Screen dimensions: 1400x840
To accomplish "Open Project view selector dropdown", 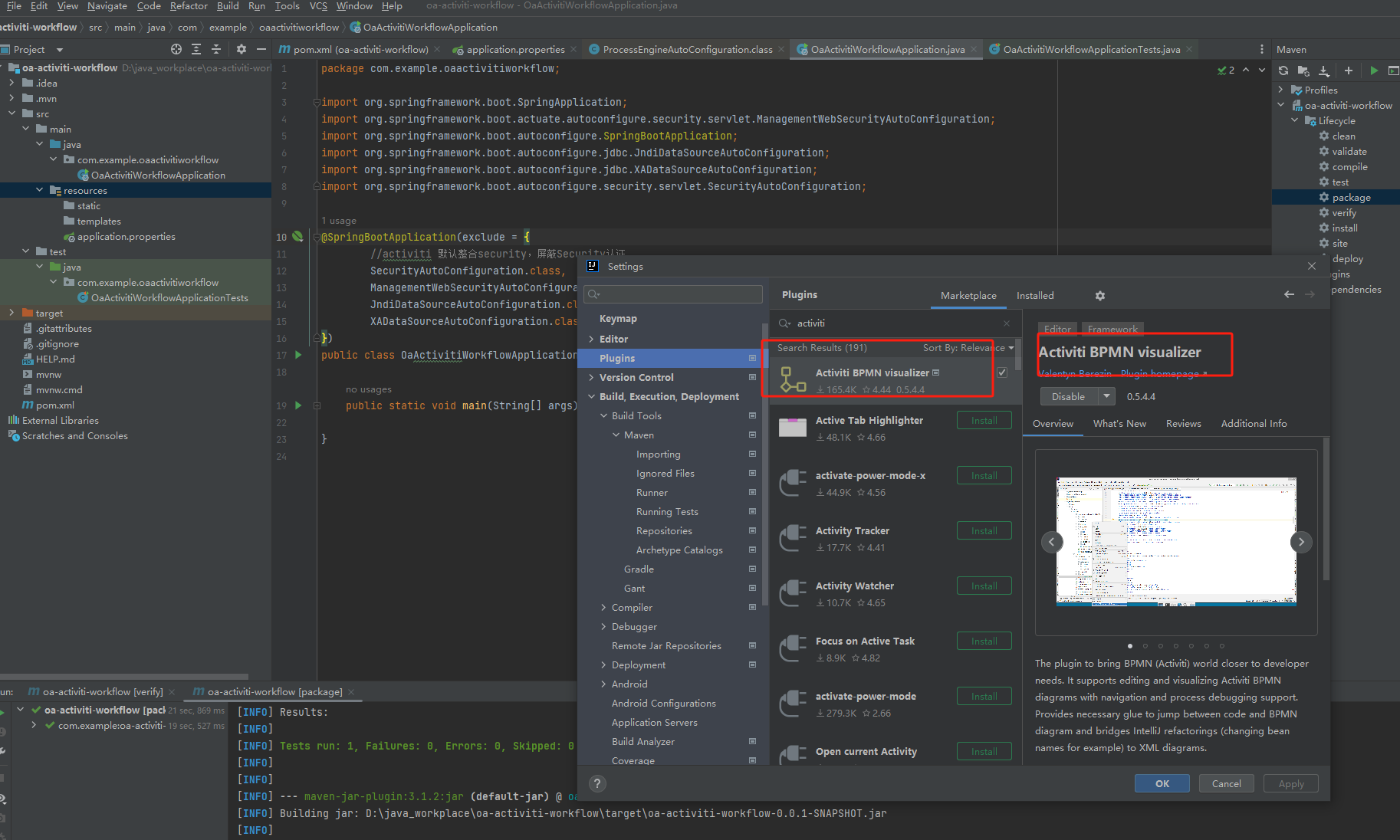I will tap(59, 50).
